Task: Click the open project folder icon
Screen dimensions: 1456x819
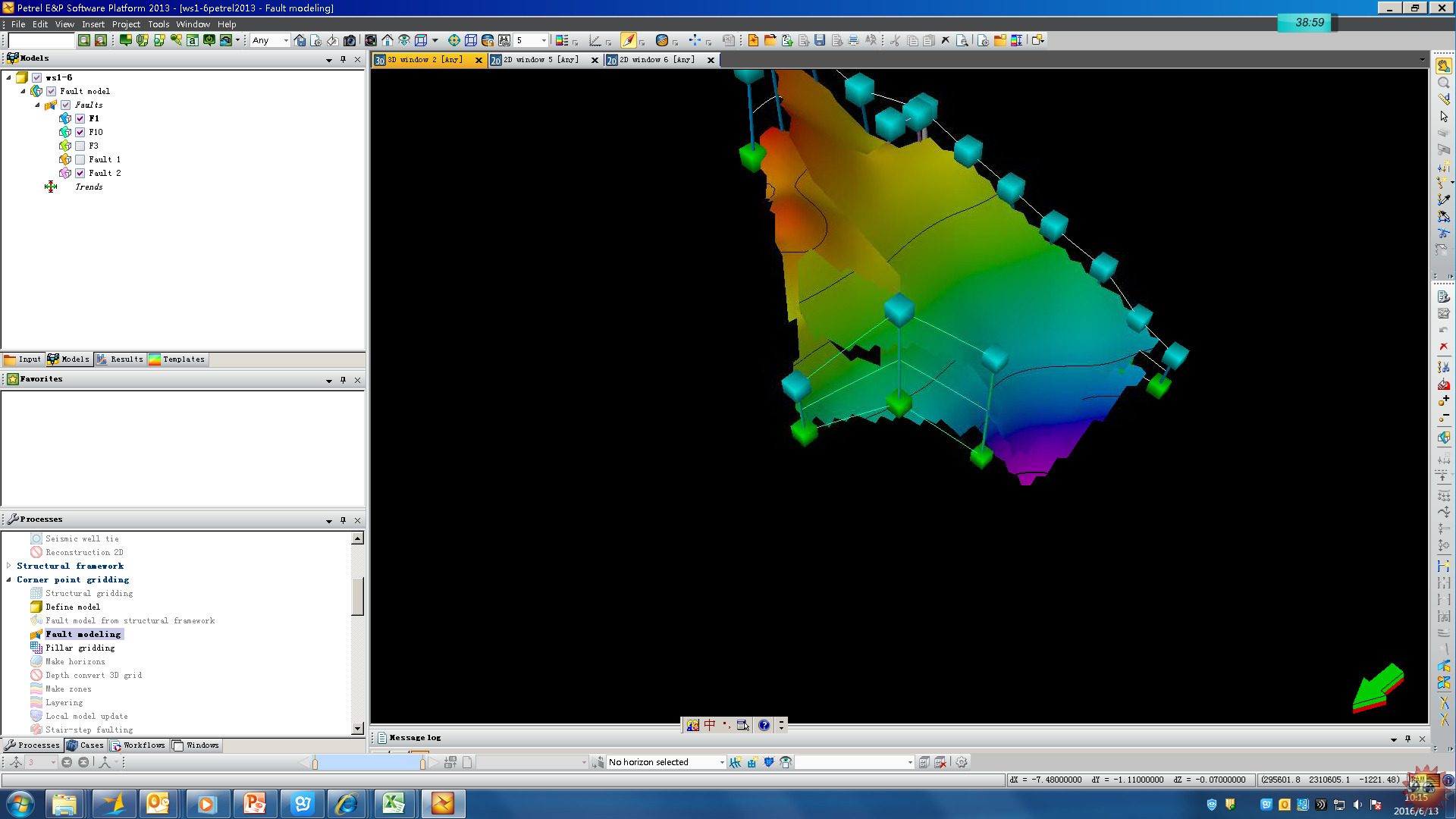Action: (x=770, y=40)
